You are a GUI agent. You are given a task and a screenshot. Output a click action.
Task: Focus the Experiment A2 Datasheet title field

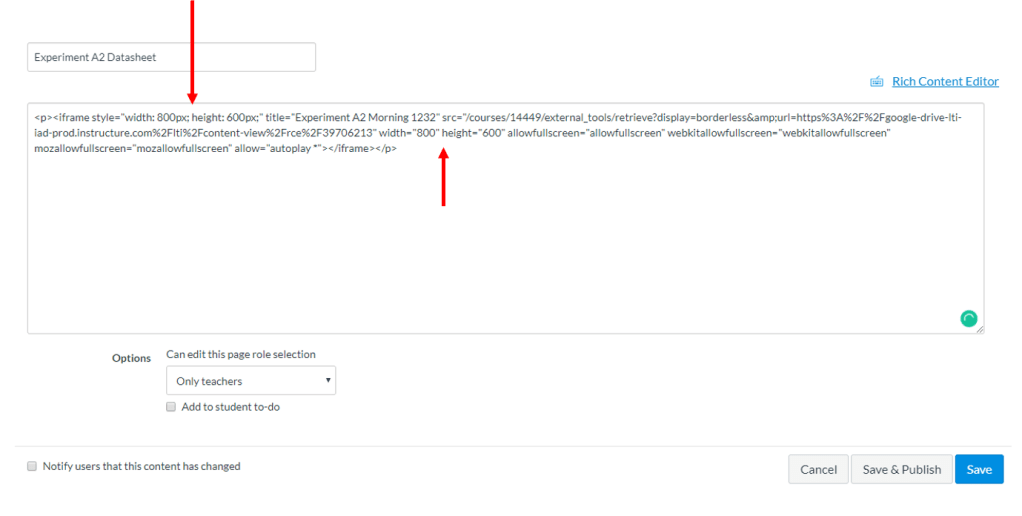171,57
